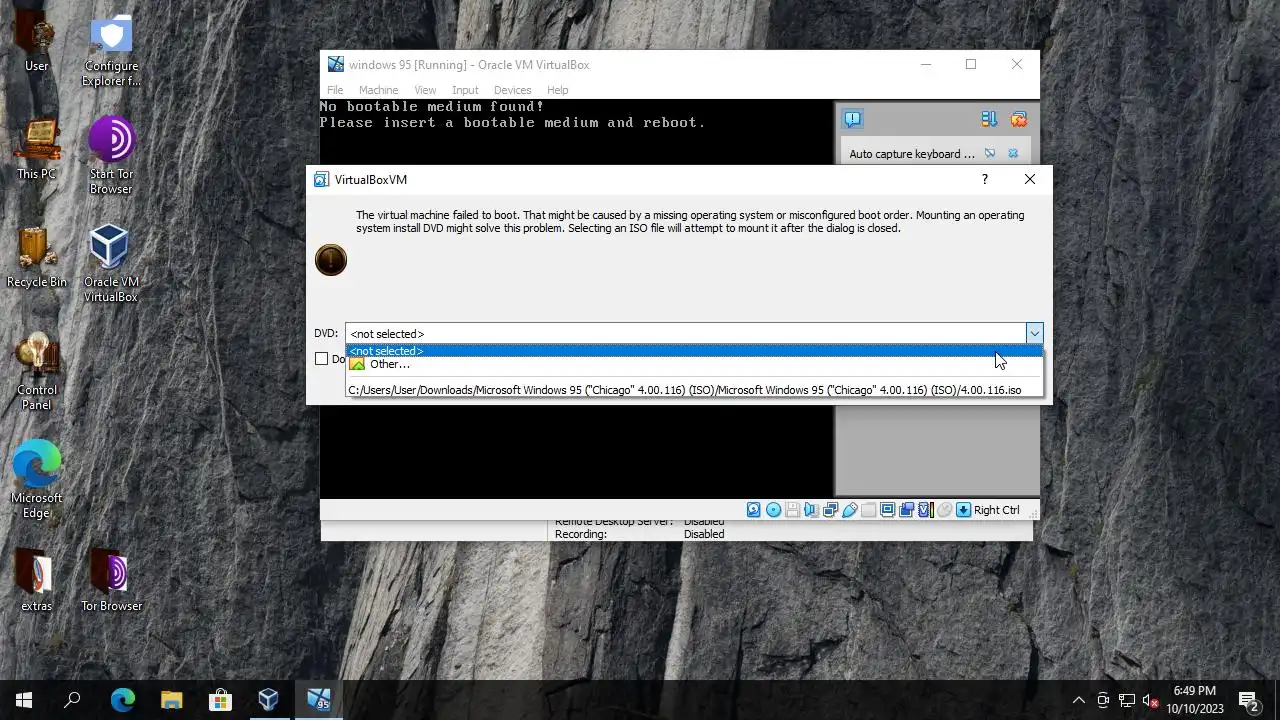Select the Tor Browser folder desktop icon
Viewport: 1280px width, 720px height.
[x=111, y=582]
